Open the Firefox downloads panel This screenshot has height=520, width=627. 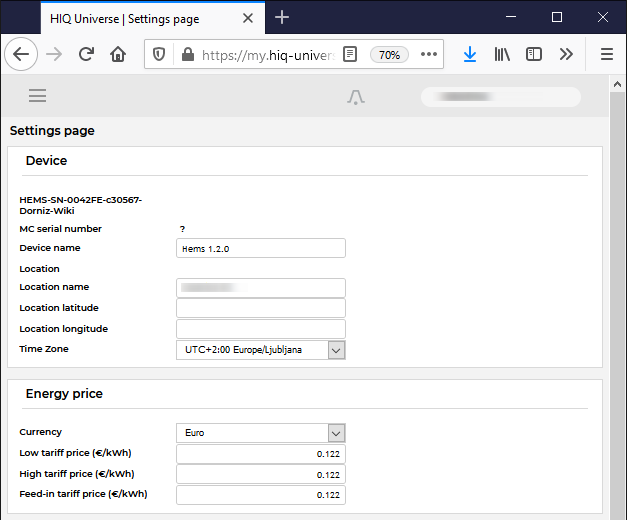(470, 55)
